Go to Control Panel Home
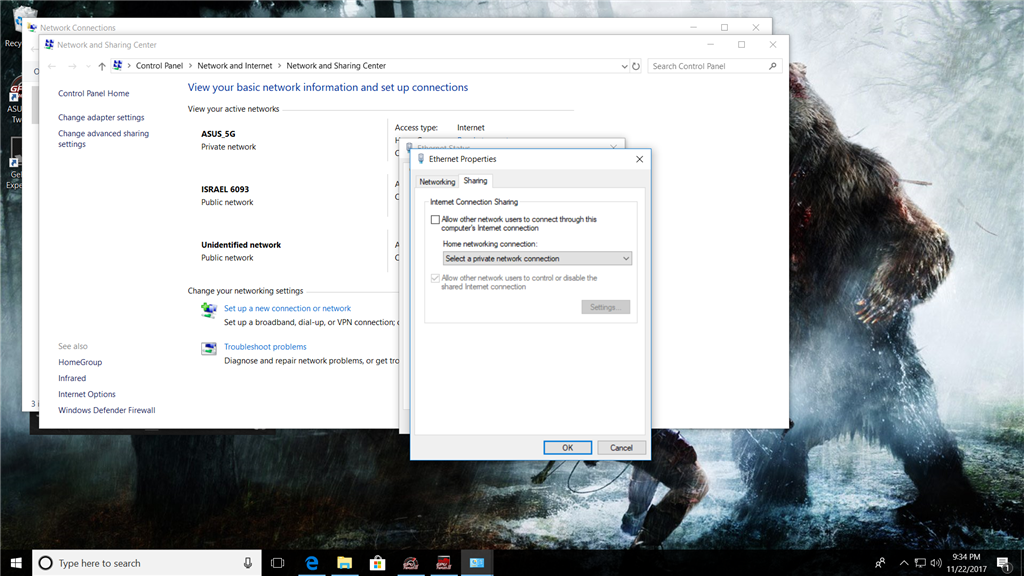 click(x=93, y=93)
